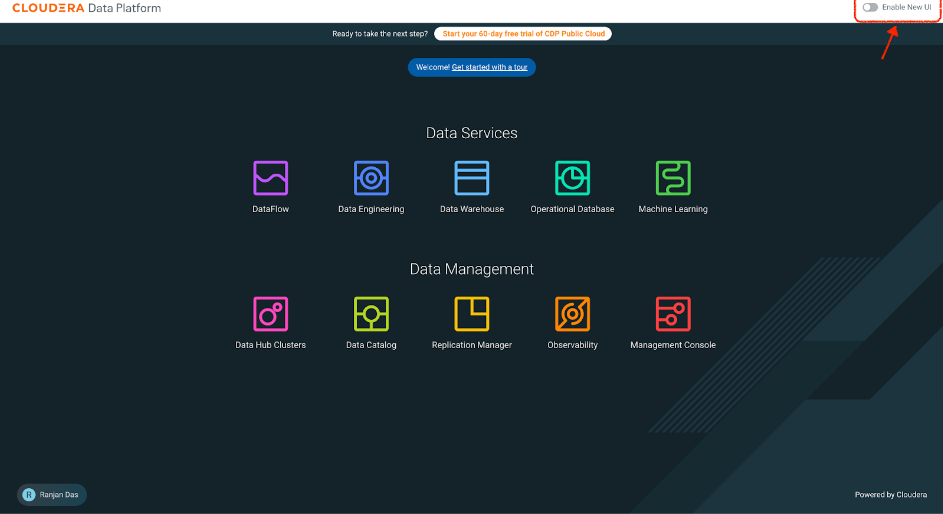Follow the Get started with a tour link
Image resolution: width=943 pixels, height=514 pixels.
point(489,67)
